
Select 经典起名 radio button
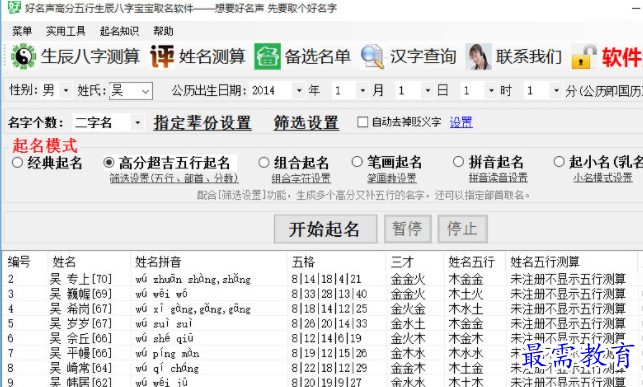(17, 162)
